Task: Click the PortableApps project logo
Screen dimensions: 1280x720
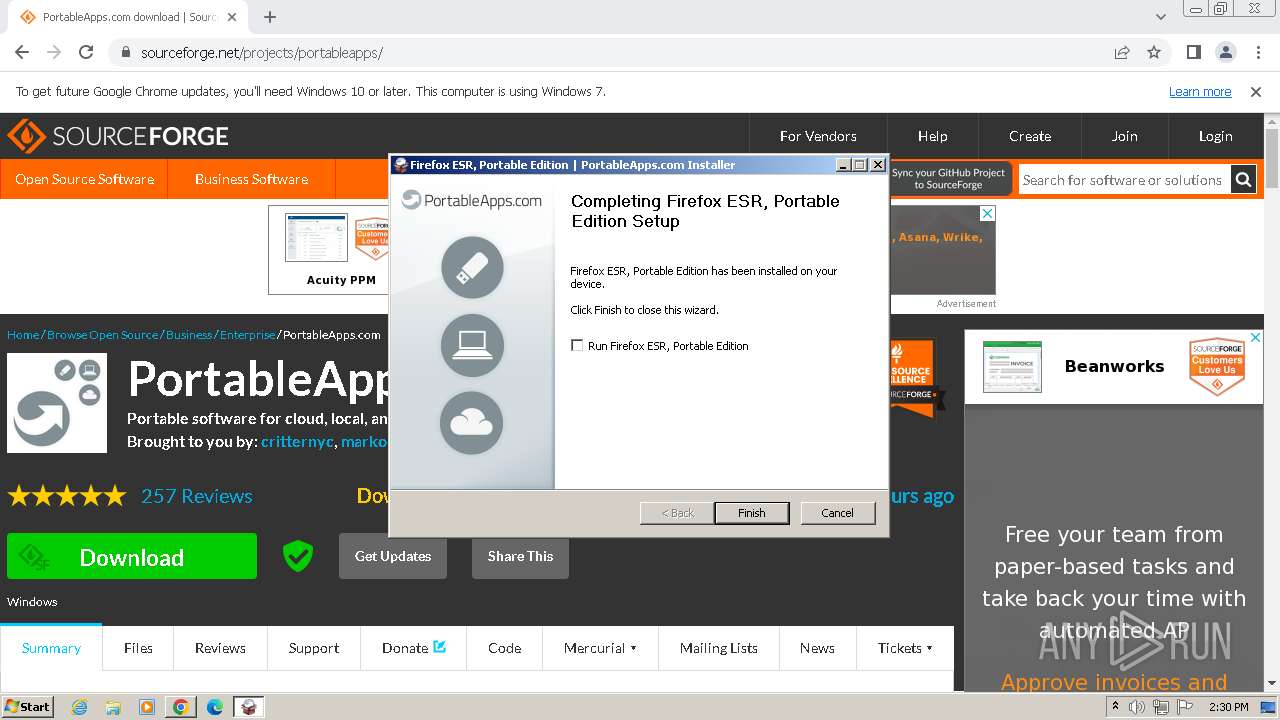Action: 57,403
